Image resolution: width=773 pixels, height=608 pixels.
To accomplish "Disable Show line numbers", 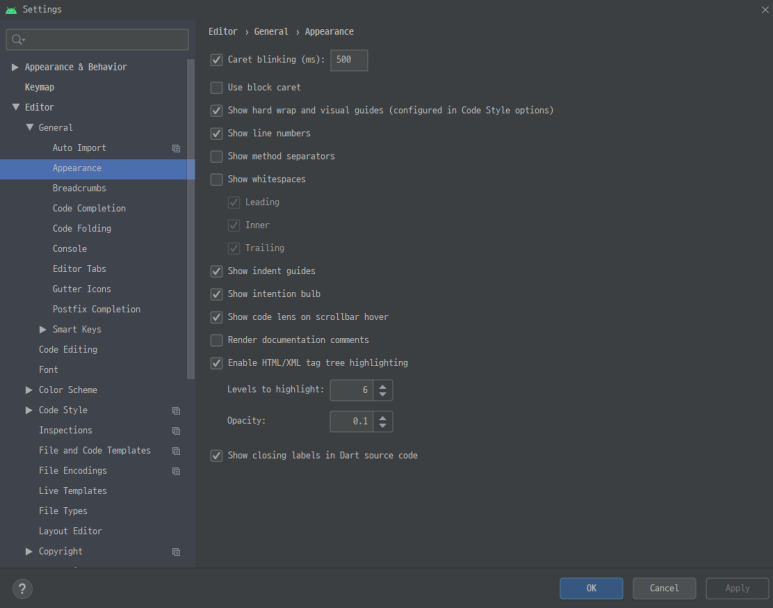I will click(x=216, y=134).
